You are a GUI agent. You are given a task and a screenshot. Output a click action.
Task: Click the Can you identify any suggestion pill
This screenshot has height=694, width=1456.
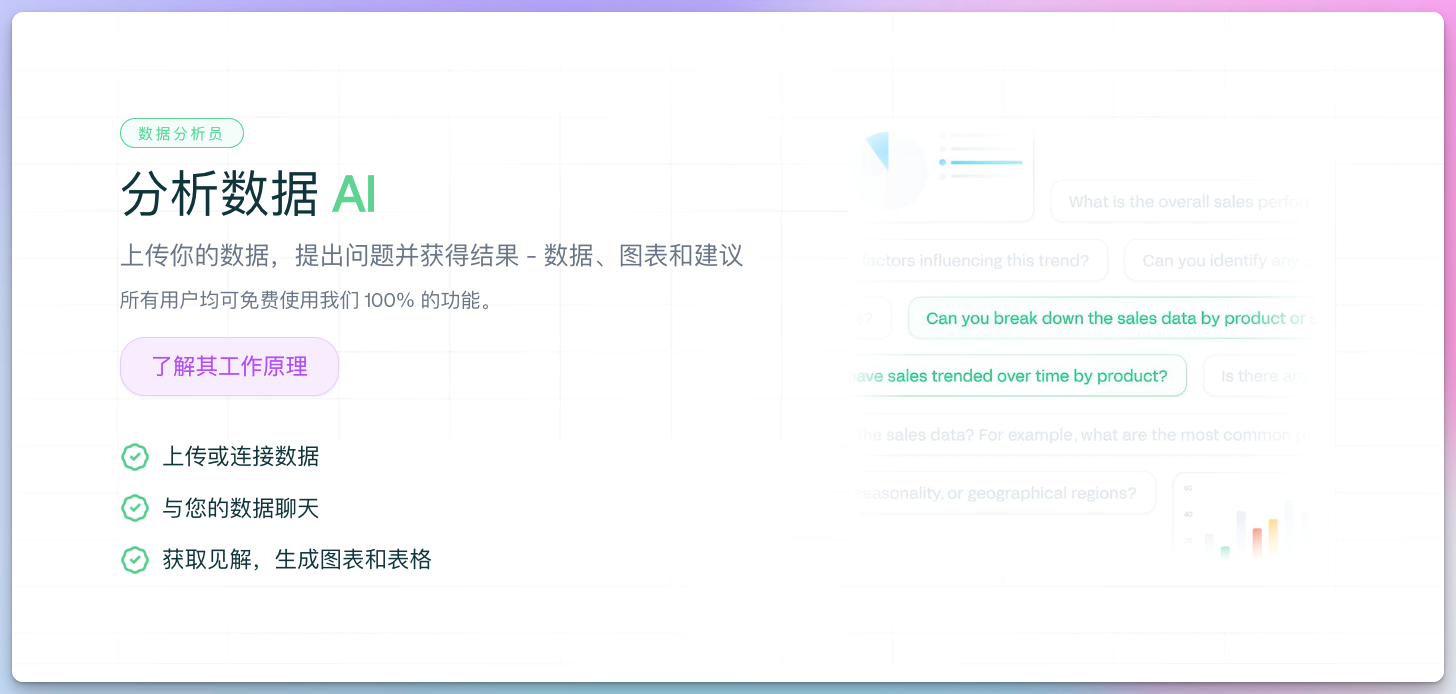click(1225, 260)
